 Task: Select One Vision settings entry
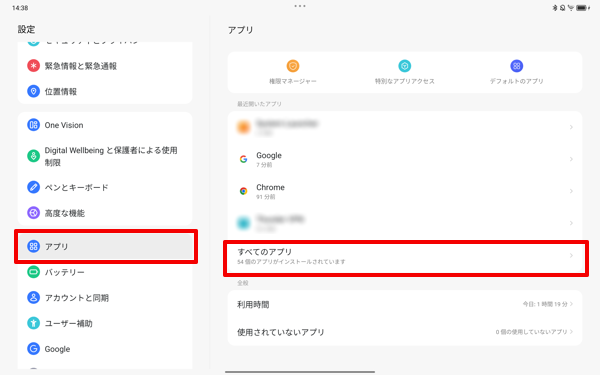(x=105, y=125)
